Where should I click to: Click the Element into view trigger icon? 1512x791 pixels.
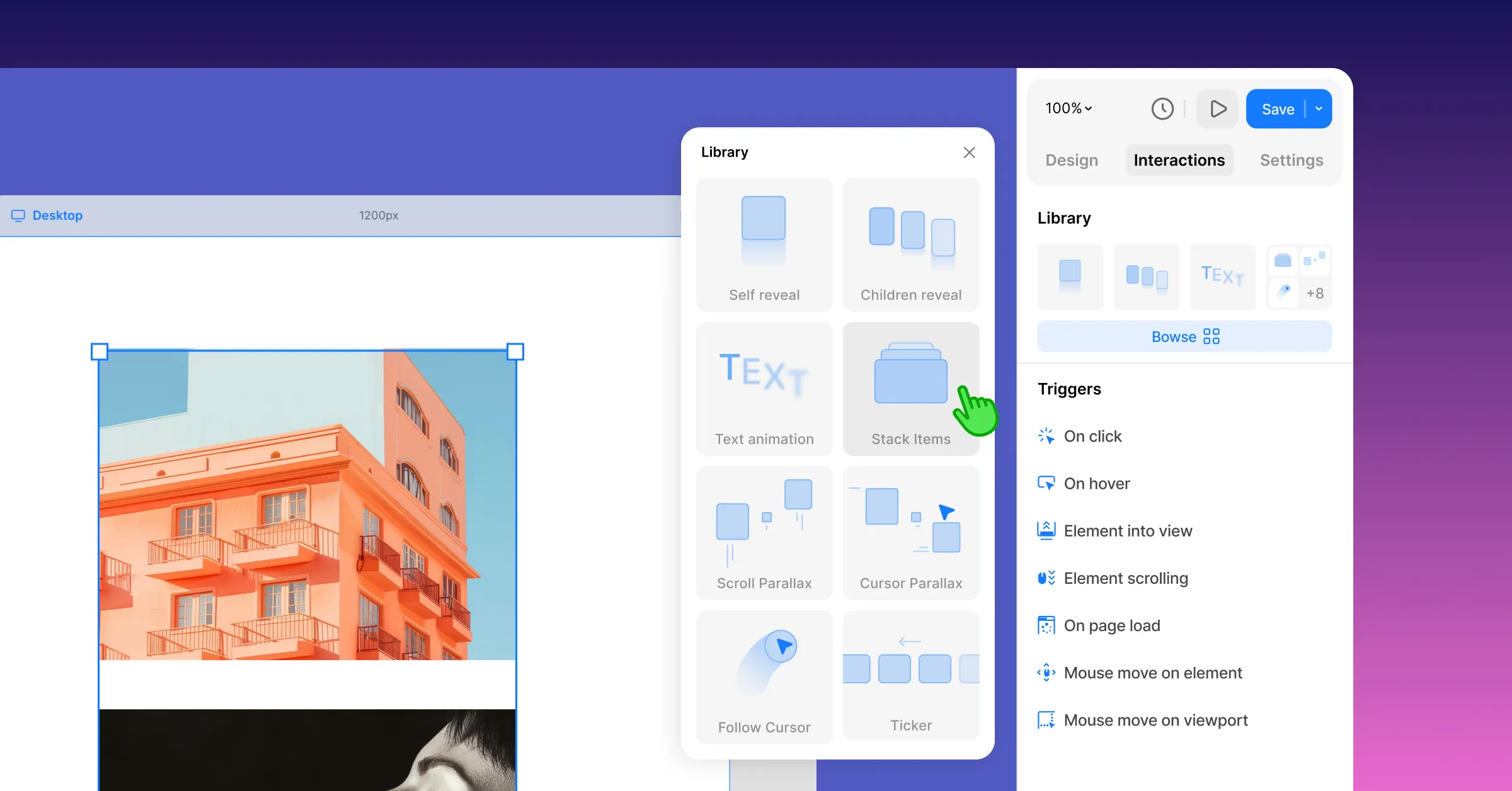(x=1046, y=531)
